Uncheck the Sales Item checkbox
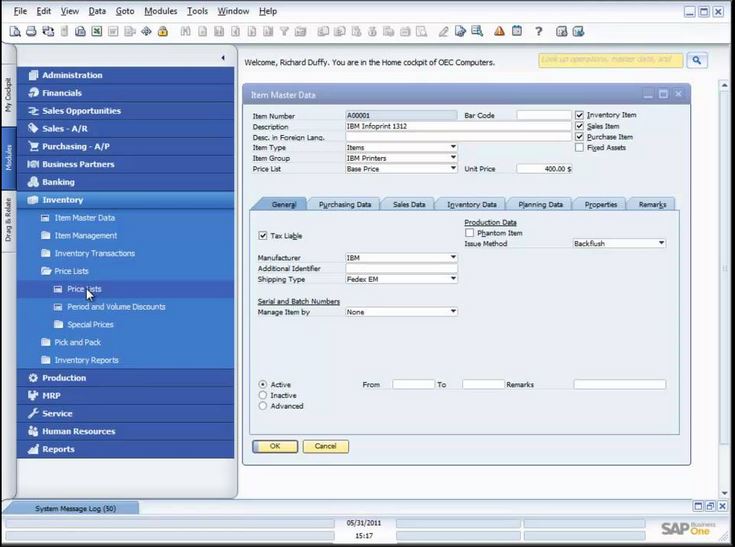 [579, 126]
